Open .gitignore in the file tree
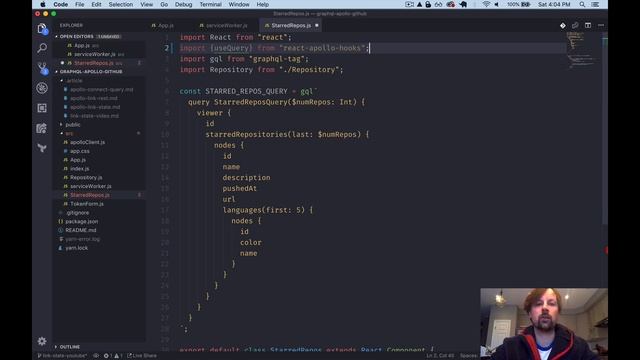The height and width of the screenshot is (360, 640). tap(77, 213)
